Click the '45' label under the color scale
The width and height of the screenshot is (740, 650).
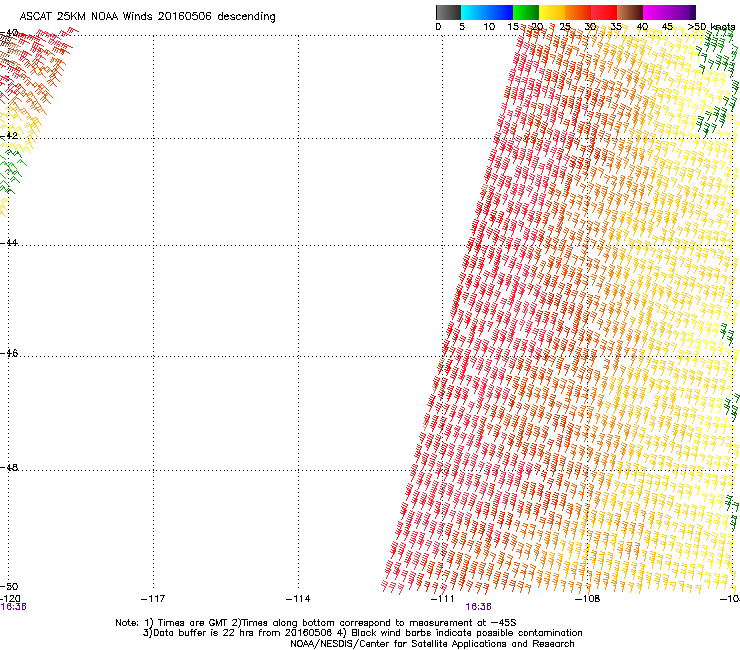(667, 27)
